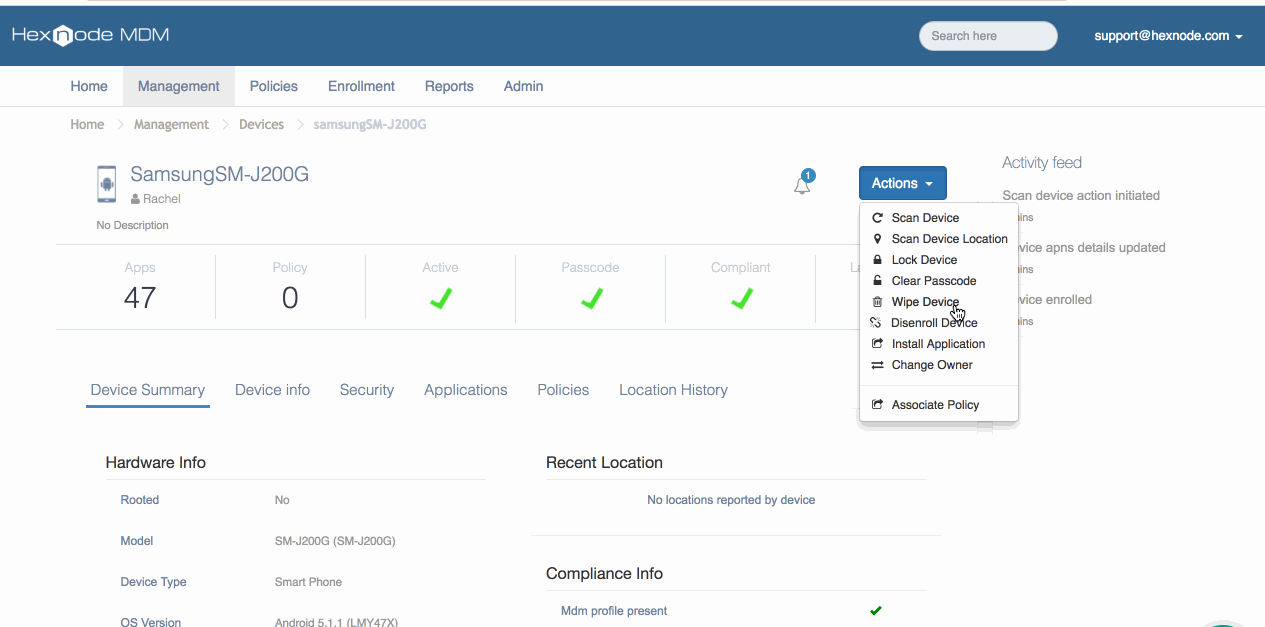Click the Hardware Info heading
This screenshot has width=1265, height=627.
coord(156,463)
